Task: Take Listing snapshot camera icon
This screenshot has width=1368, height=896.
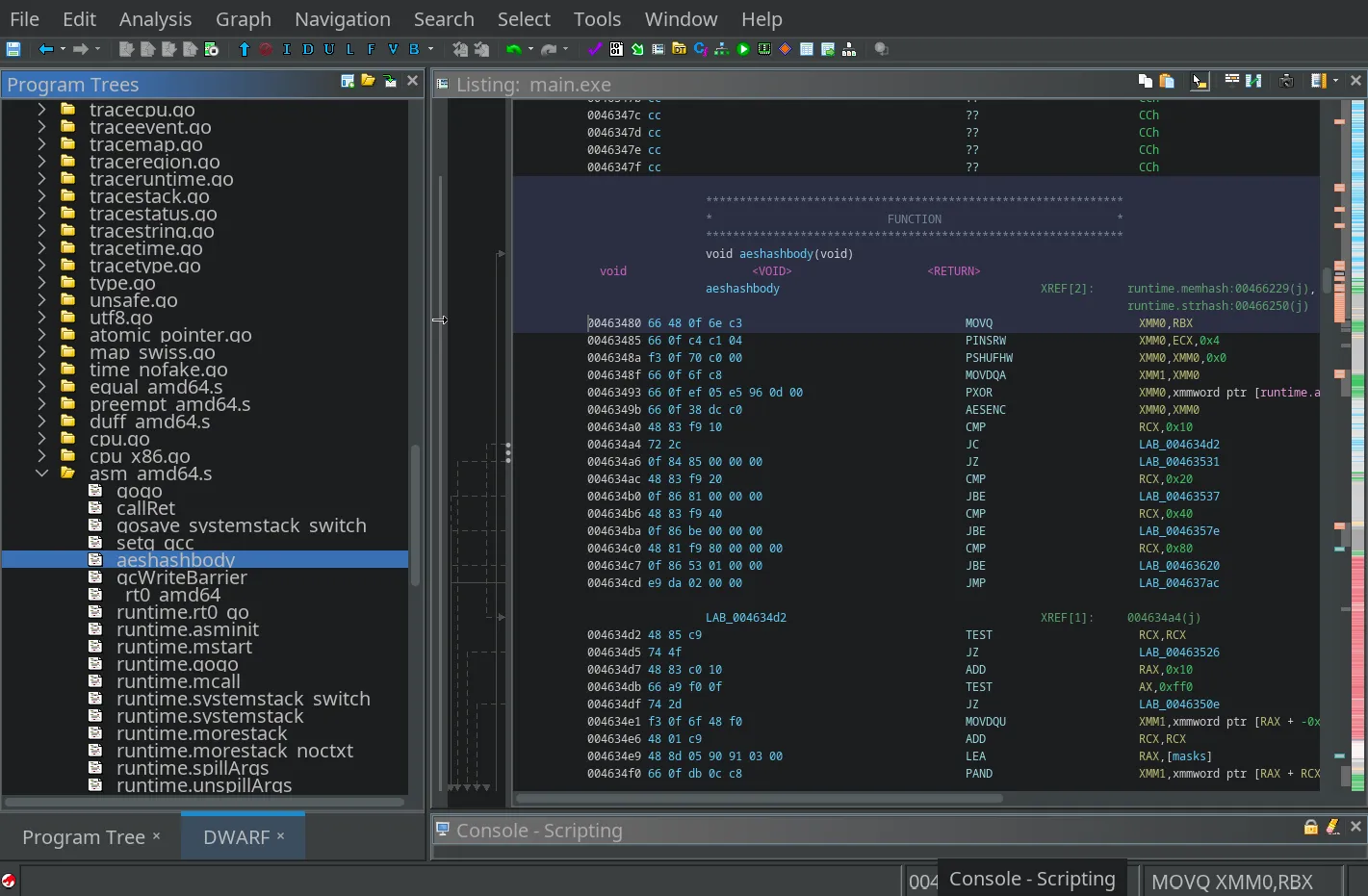Action: coord(1286,81)
